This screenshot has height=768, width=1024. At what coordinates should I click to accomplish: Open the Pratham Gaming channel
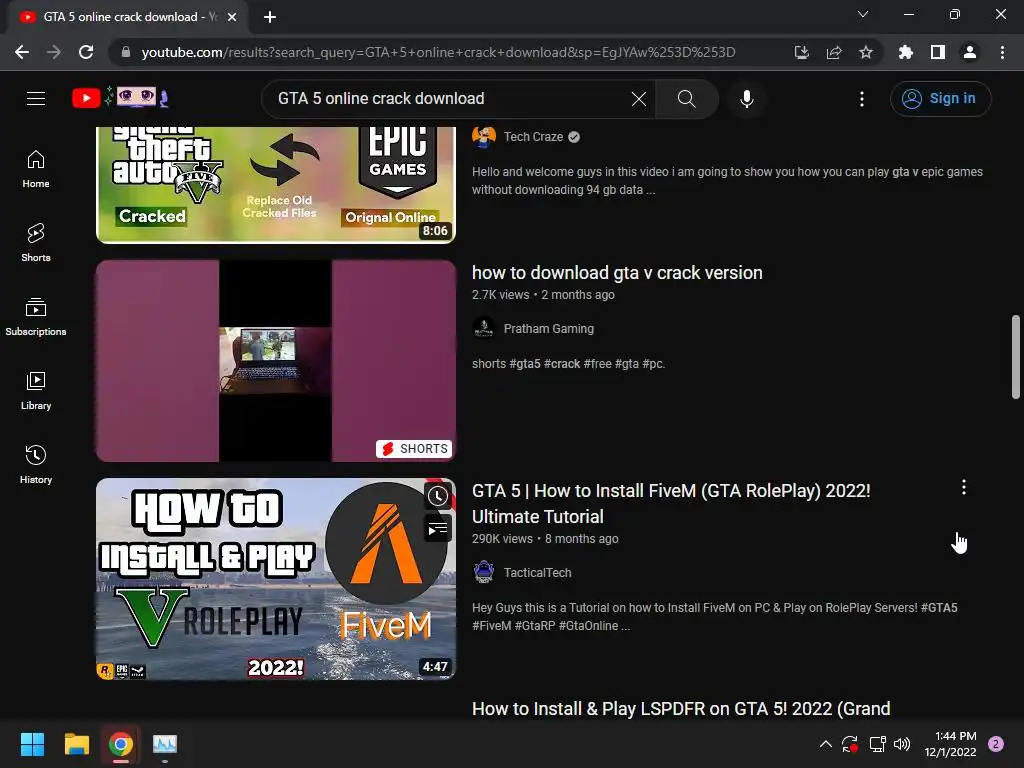[549, 328]
